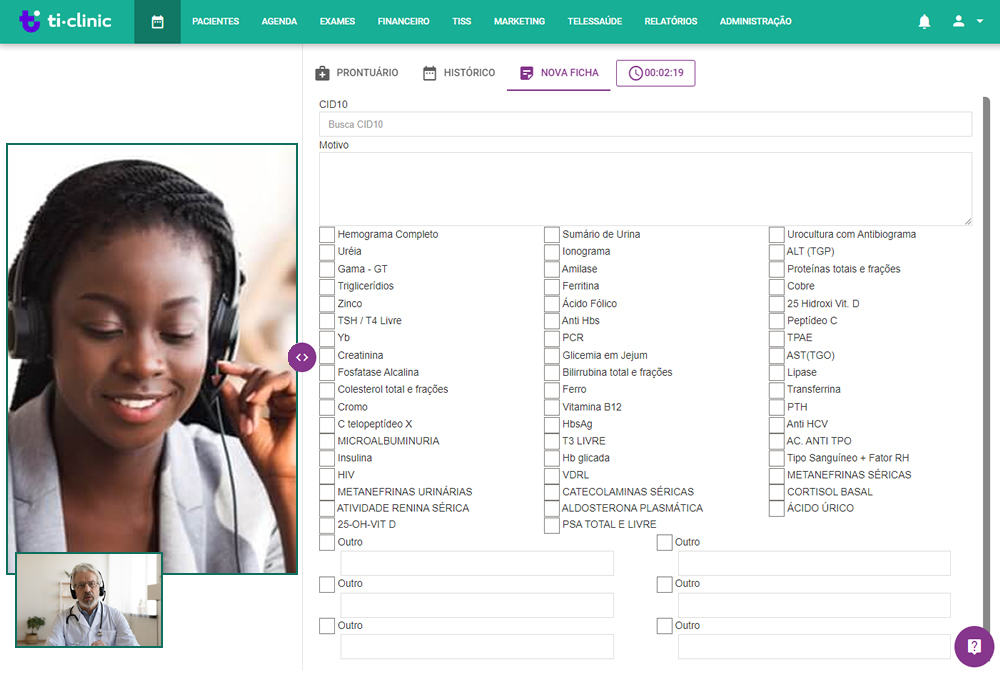Image resolution: width=1000 pixels, height=680 pixels.
Task: Click the consultation timer clock icon
Action: [x=635, y=73]
